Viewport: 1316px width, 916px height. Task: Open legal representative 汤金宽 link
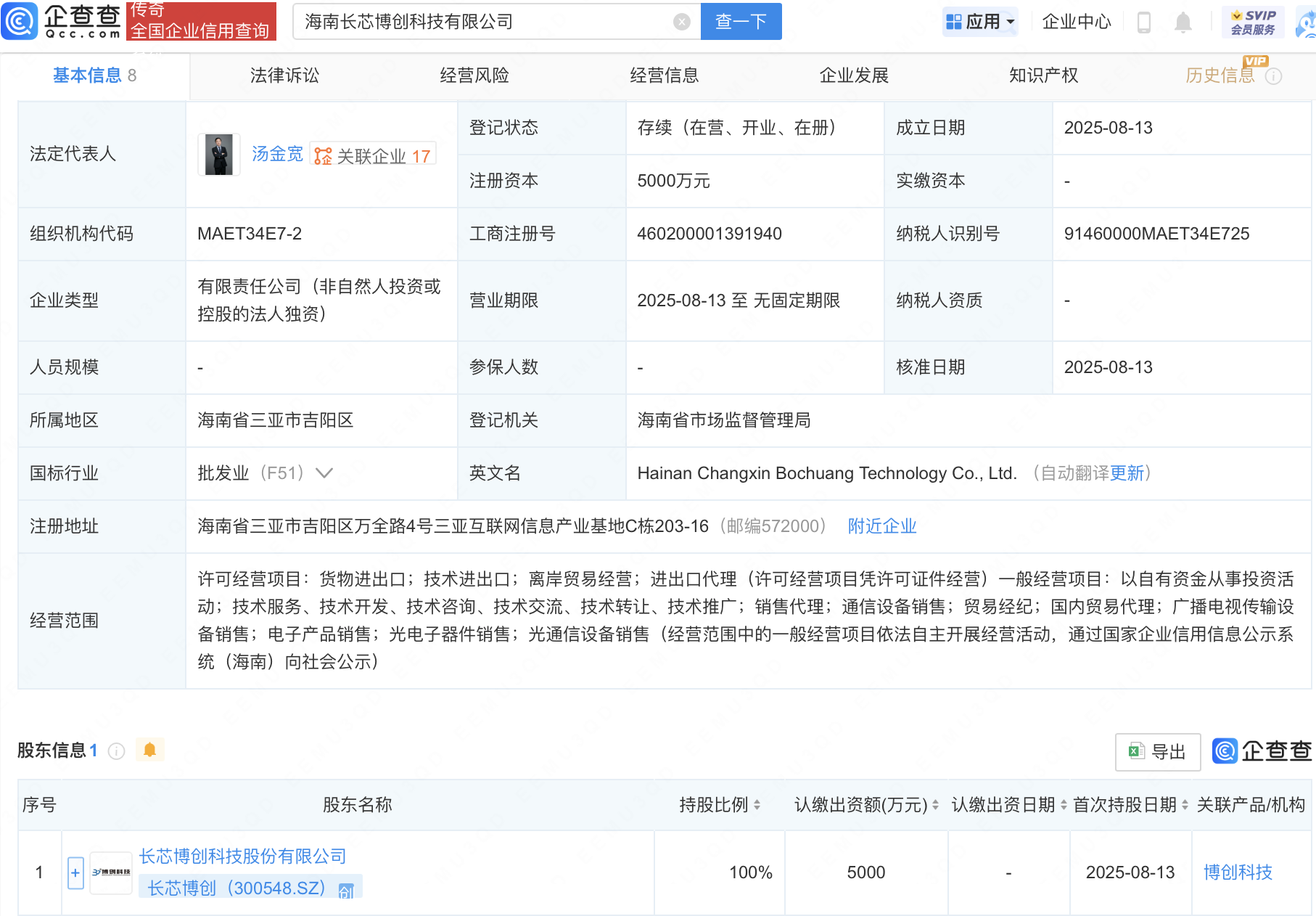pyautogui.click(x=277, y=154)
